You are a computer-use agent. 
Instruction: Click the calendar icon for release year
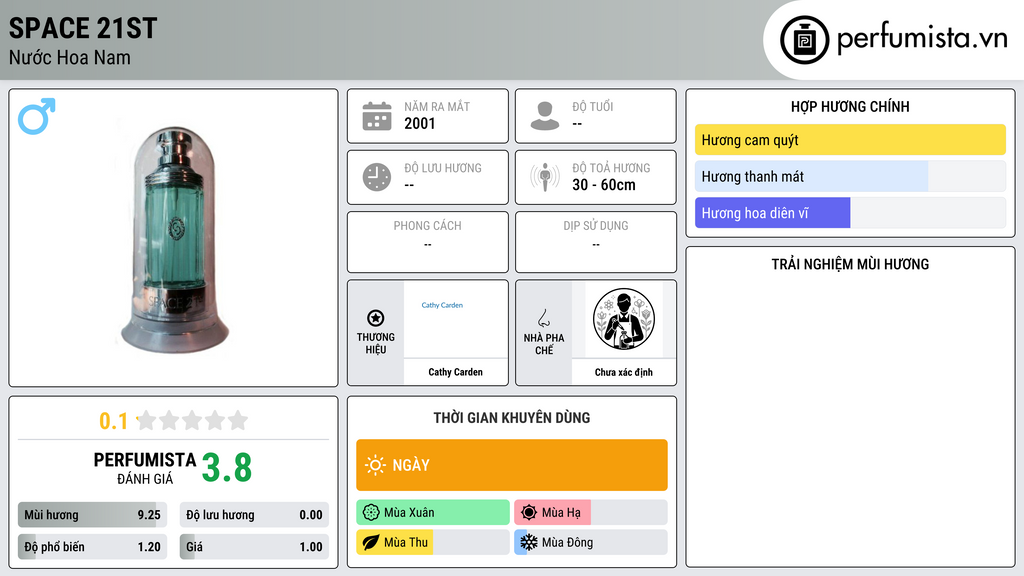tap(377, 116)
